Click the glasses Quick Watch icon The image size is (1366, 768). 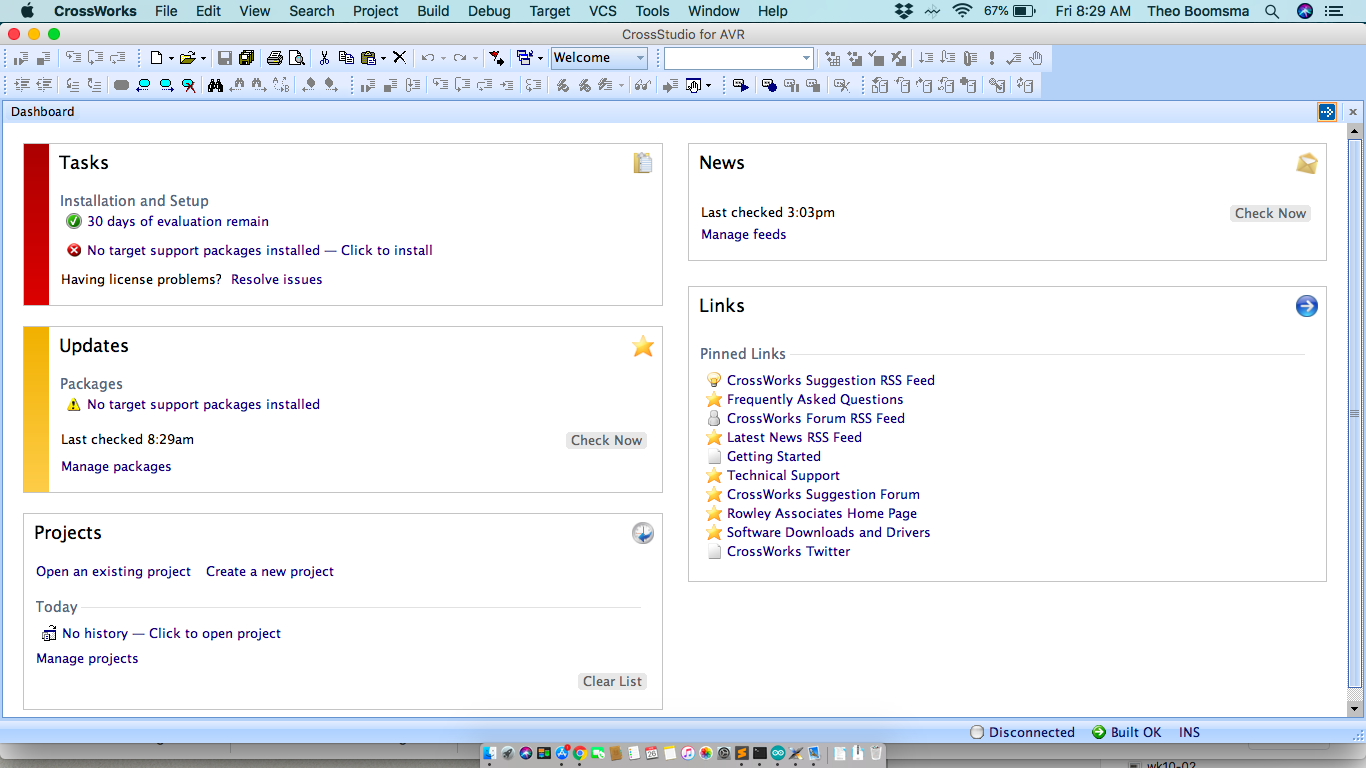(643, 86)
